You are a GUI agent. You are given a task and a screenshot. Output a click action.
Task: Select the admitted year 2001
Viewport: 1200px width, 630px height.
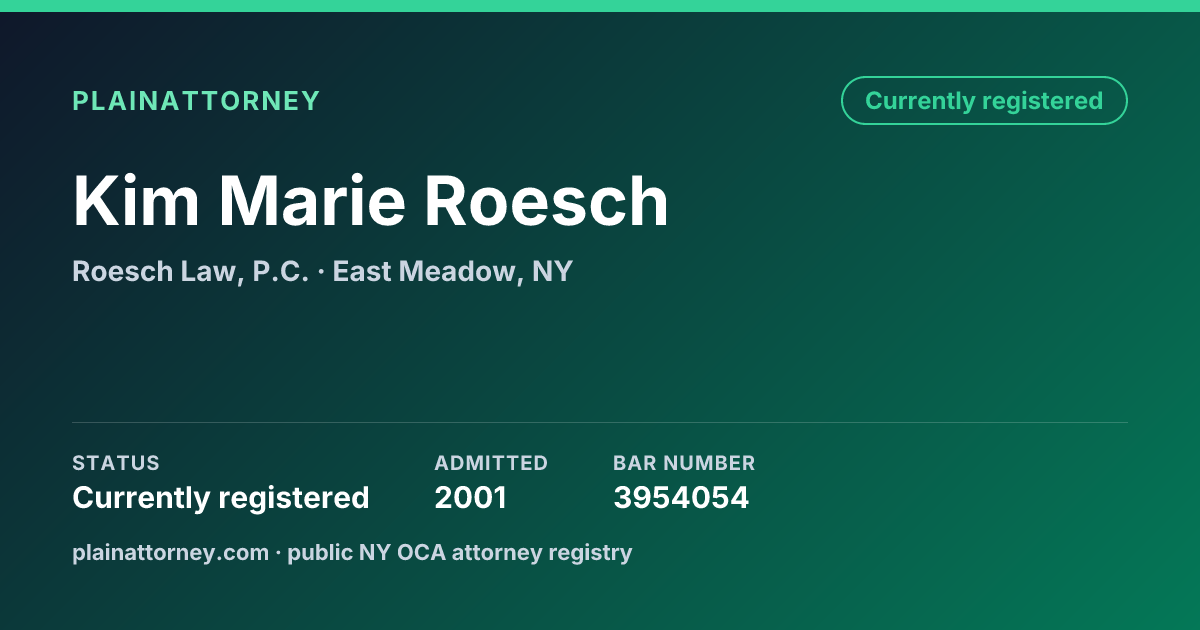470,497
